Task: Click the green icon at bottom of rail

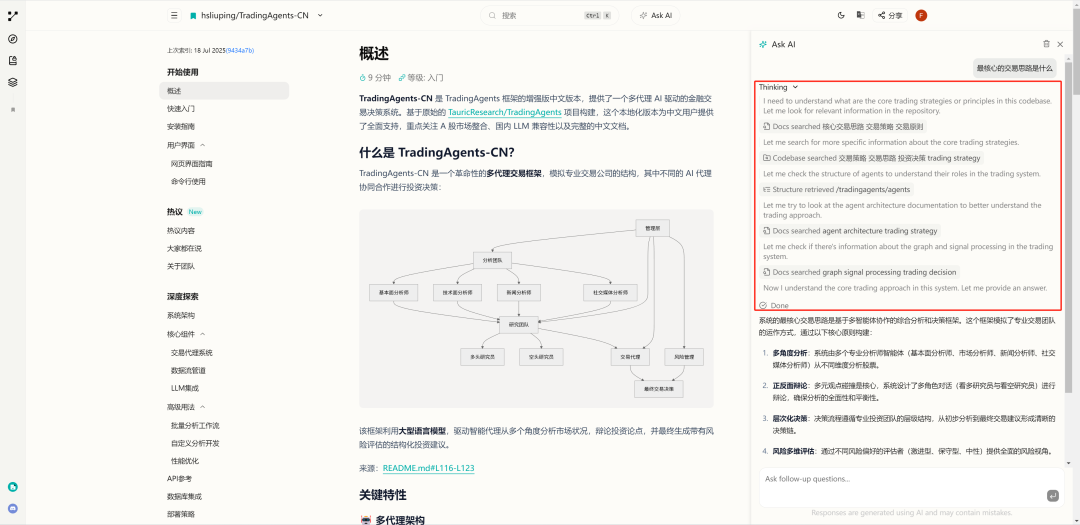Action: tap(13, 486)
